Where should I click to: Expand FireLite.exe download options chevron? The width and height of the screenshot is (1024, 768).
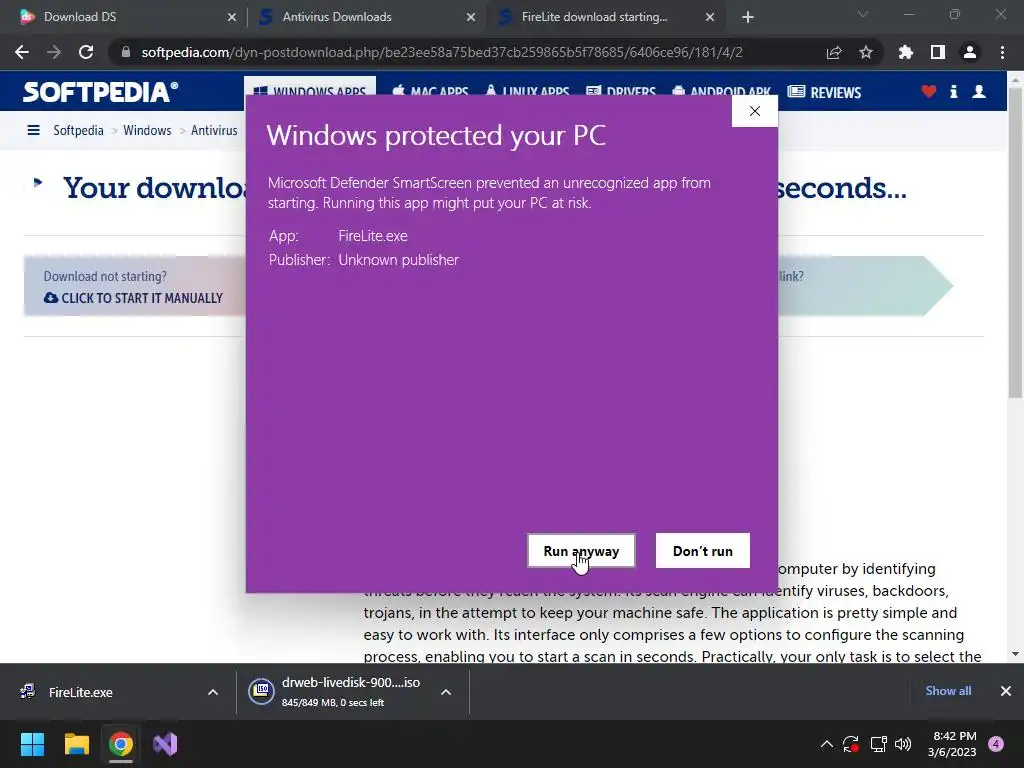point(213,692)
